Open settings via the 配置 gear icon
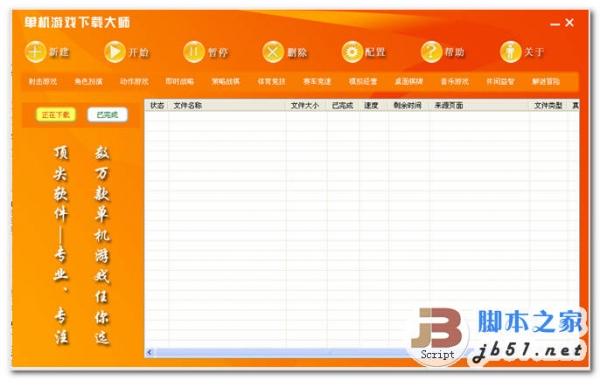 point(352,51)
